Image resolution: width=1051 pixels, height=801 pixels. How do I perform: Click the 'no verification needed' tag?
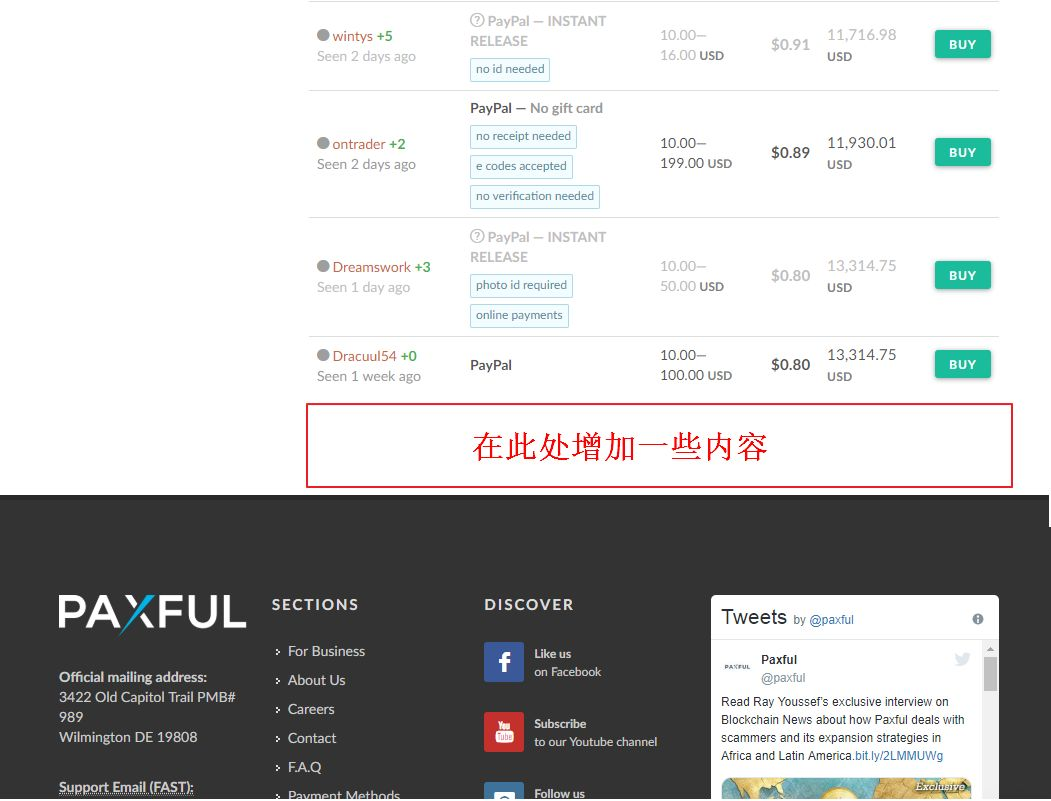tap(535, 196)
